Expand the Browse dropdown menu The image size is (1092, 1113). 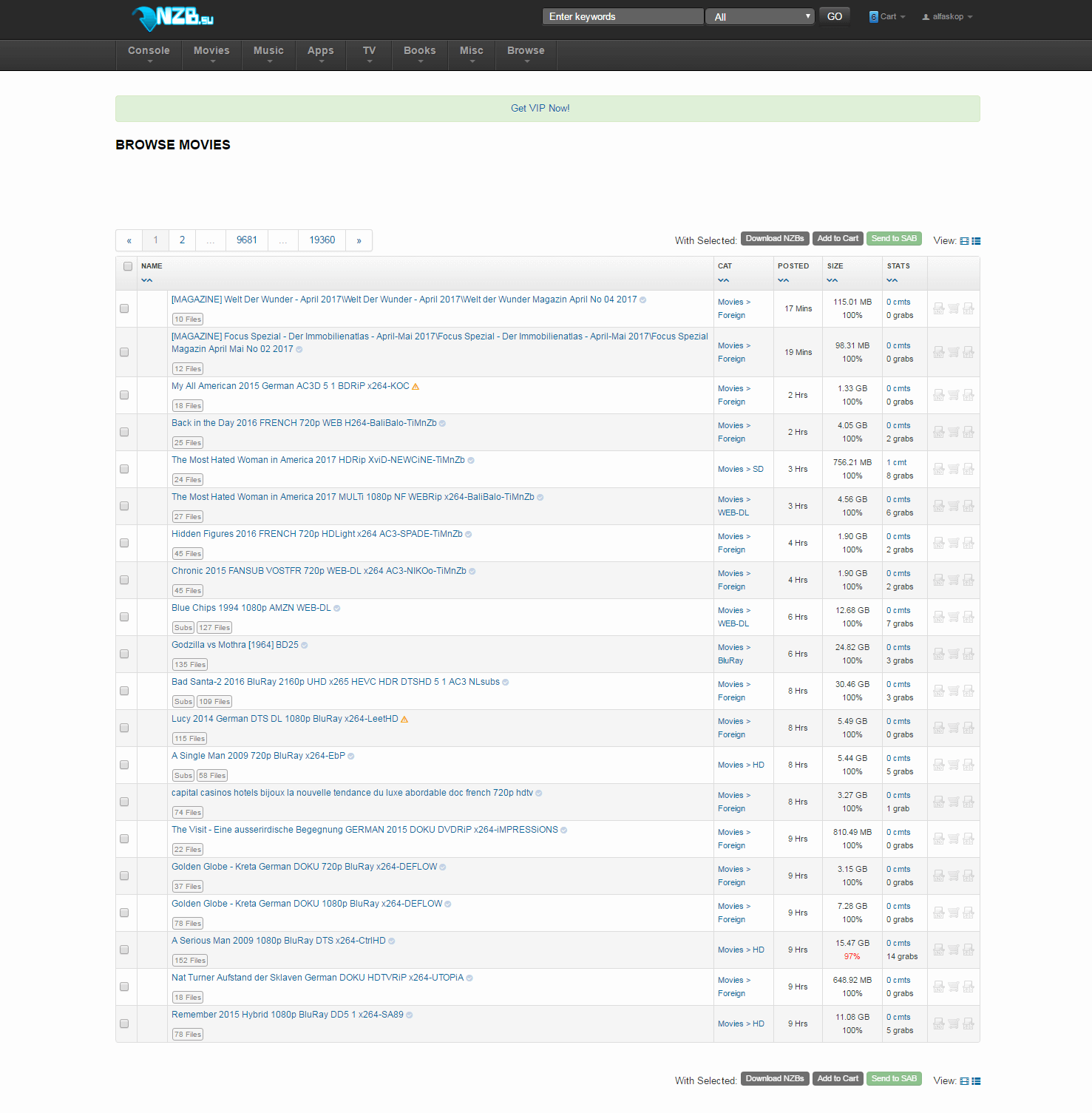point(526,55)
